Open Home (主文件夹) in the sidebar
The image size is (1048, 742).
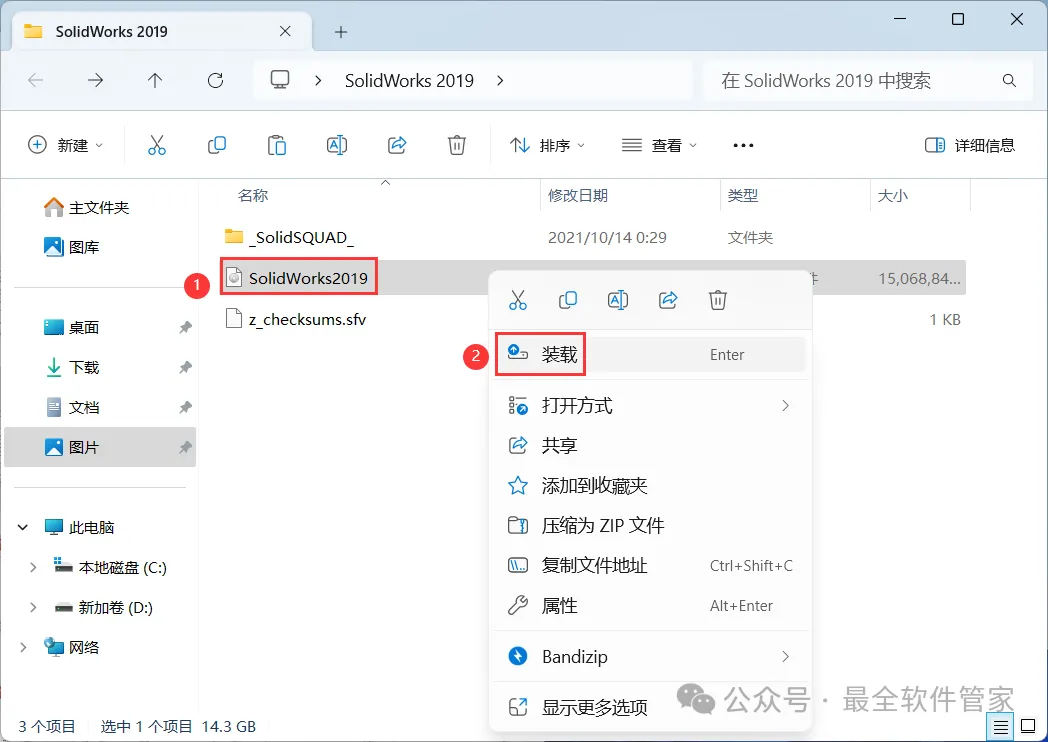(x=86, y=207)
